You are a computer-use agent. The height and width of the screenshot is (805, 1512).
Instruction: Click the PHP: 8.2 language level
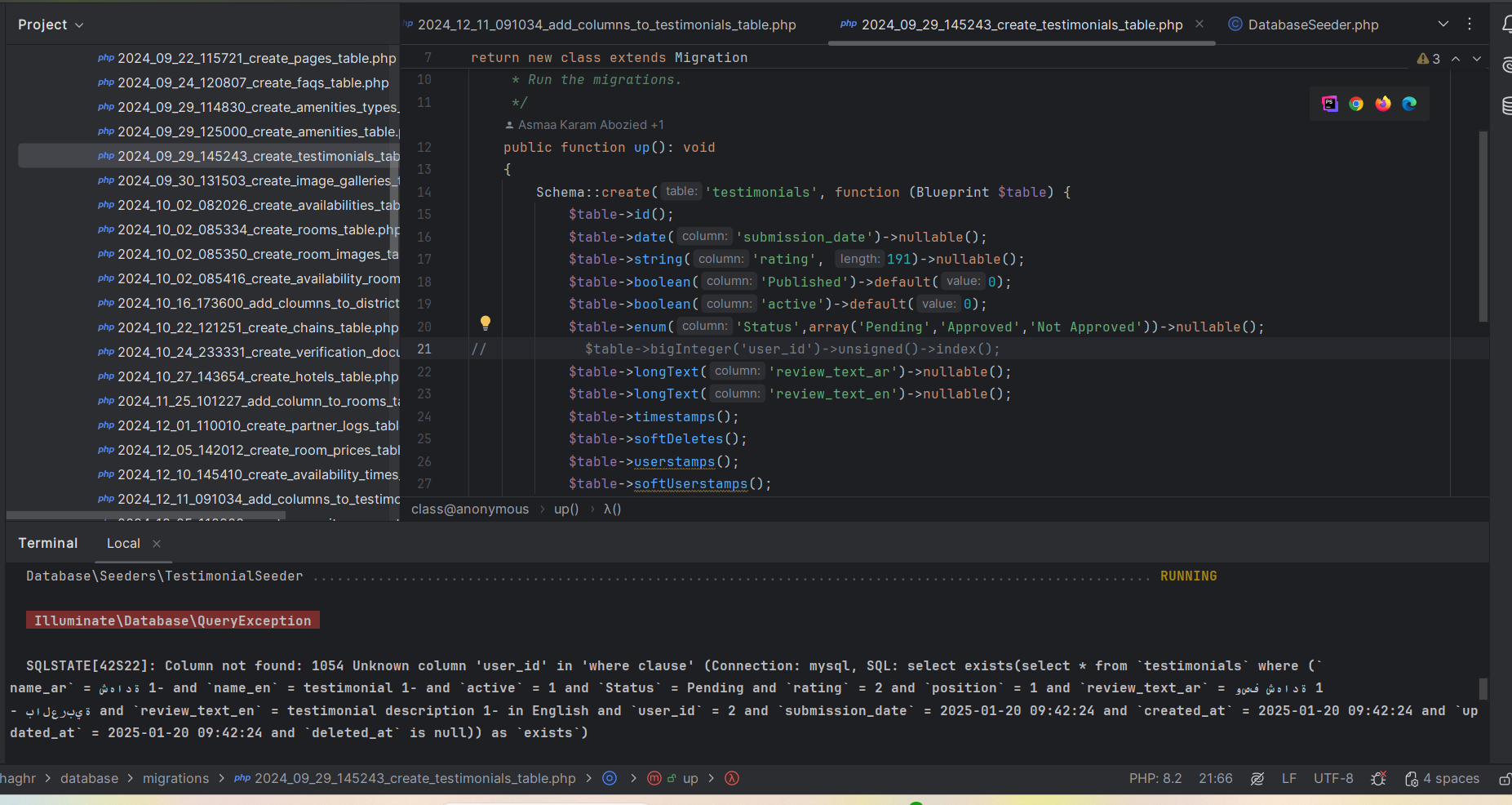point(1155,779)
